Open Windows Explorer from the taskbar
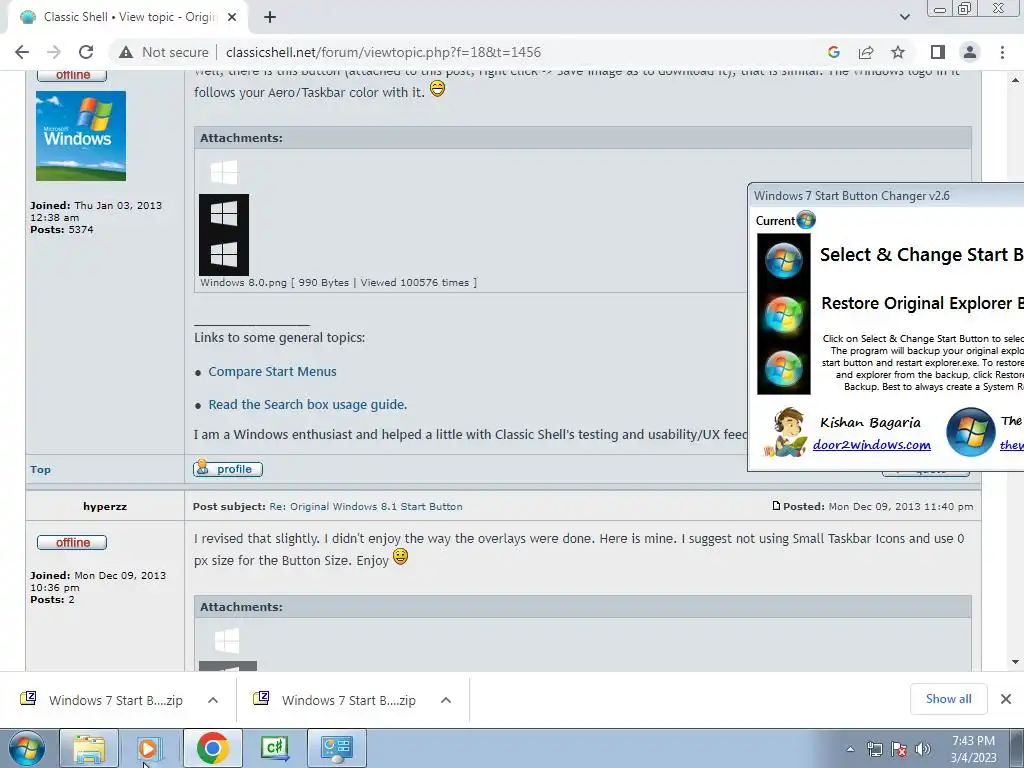Screen dimensions: 1024x768 [89, 748]
